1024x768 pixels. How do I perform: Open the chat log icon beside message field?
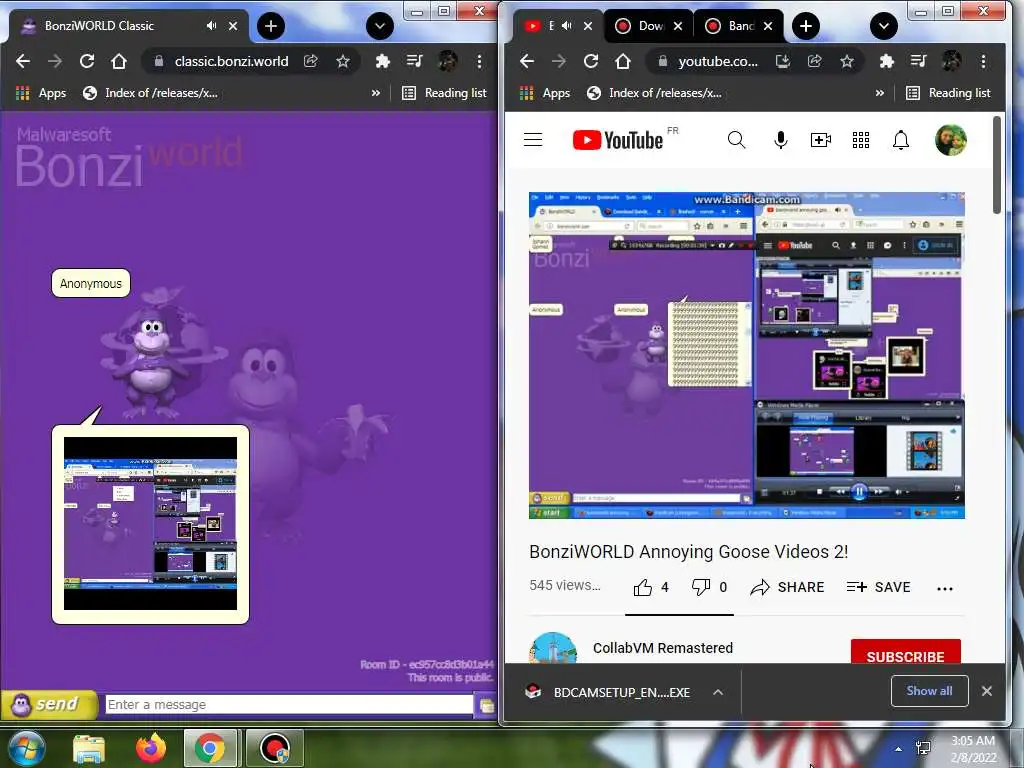[x=486, y=705]
